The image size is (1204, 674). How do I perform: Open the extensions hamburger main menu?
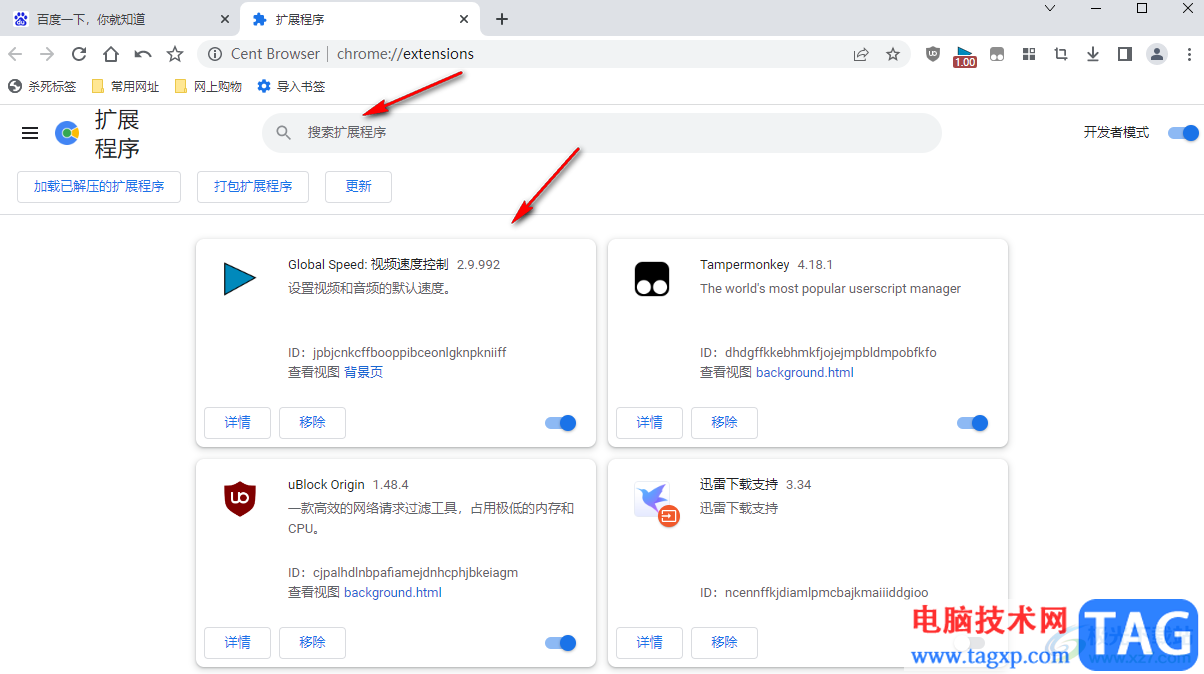30,133
